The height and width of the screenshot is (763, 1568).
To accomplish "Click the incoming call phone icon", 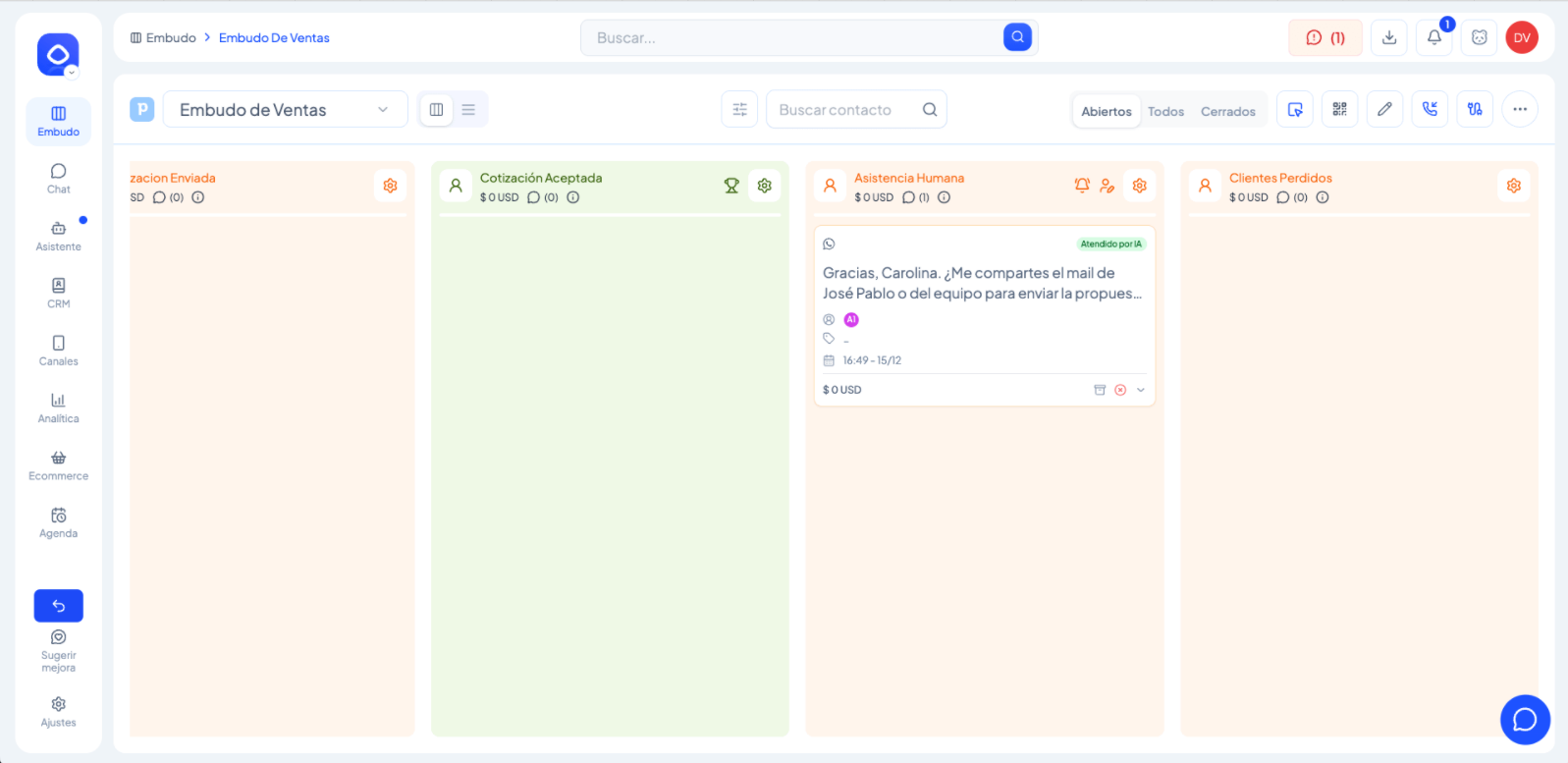I will 1430,109.
